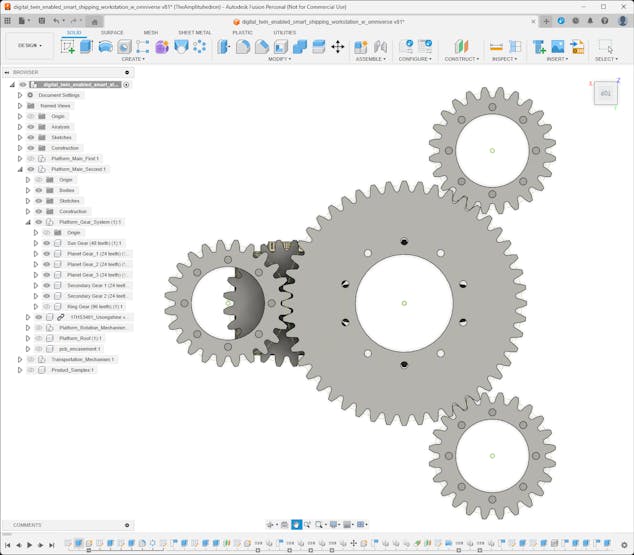634x555 pixels.
Task: Open the MODIFY menu dropdown label
Action: pos(280,59)
